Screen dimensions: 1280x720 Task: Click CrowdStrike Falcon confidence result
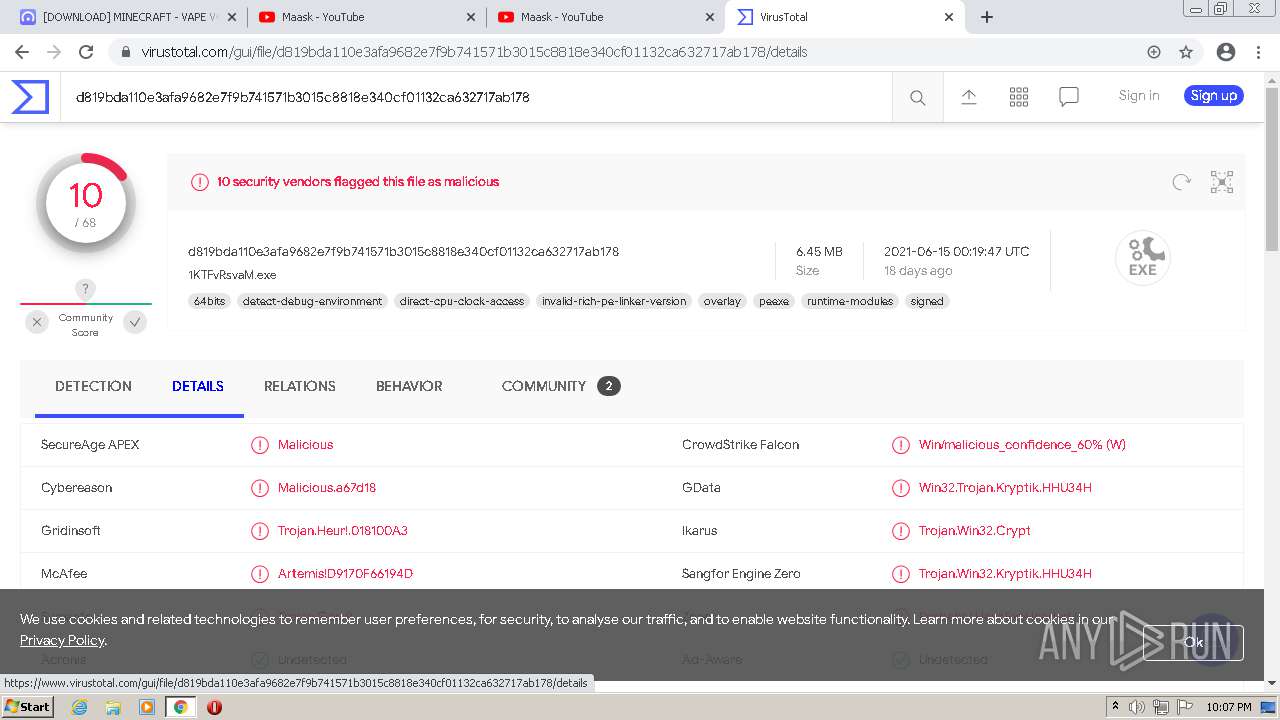[1022, 445]
